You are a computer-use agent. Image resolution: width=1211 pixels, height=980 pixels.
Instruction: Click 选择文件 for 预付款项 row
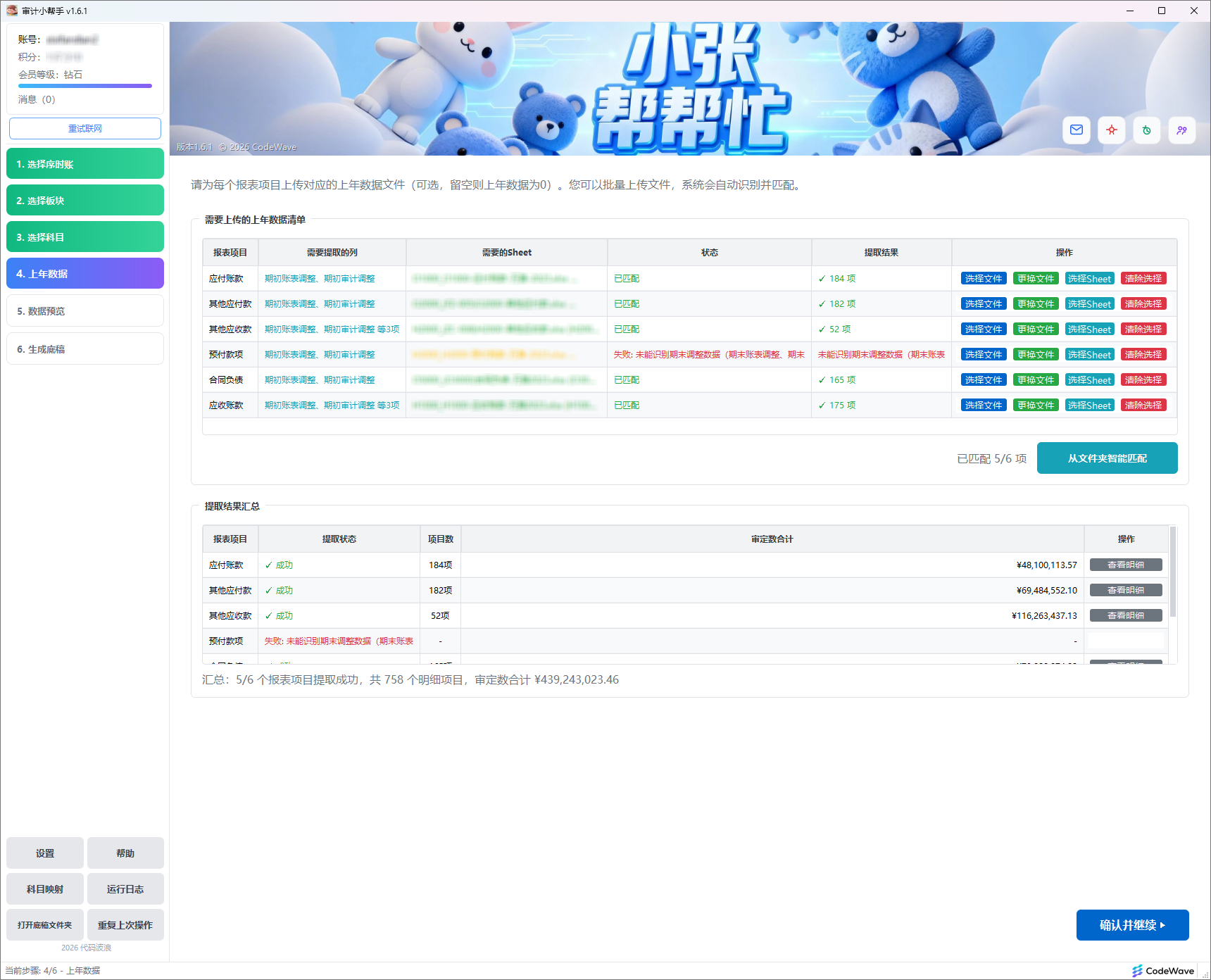point(983,355)
